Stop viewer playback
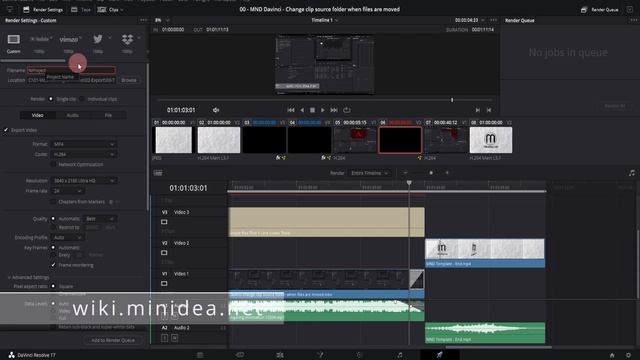This screenshot has width=640, height=360. (312, 110)
